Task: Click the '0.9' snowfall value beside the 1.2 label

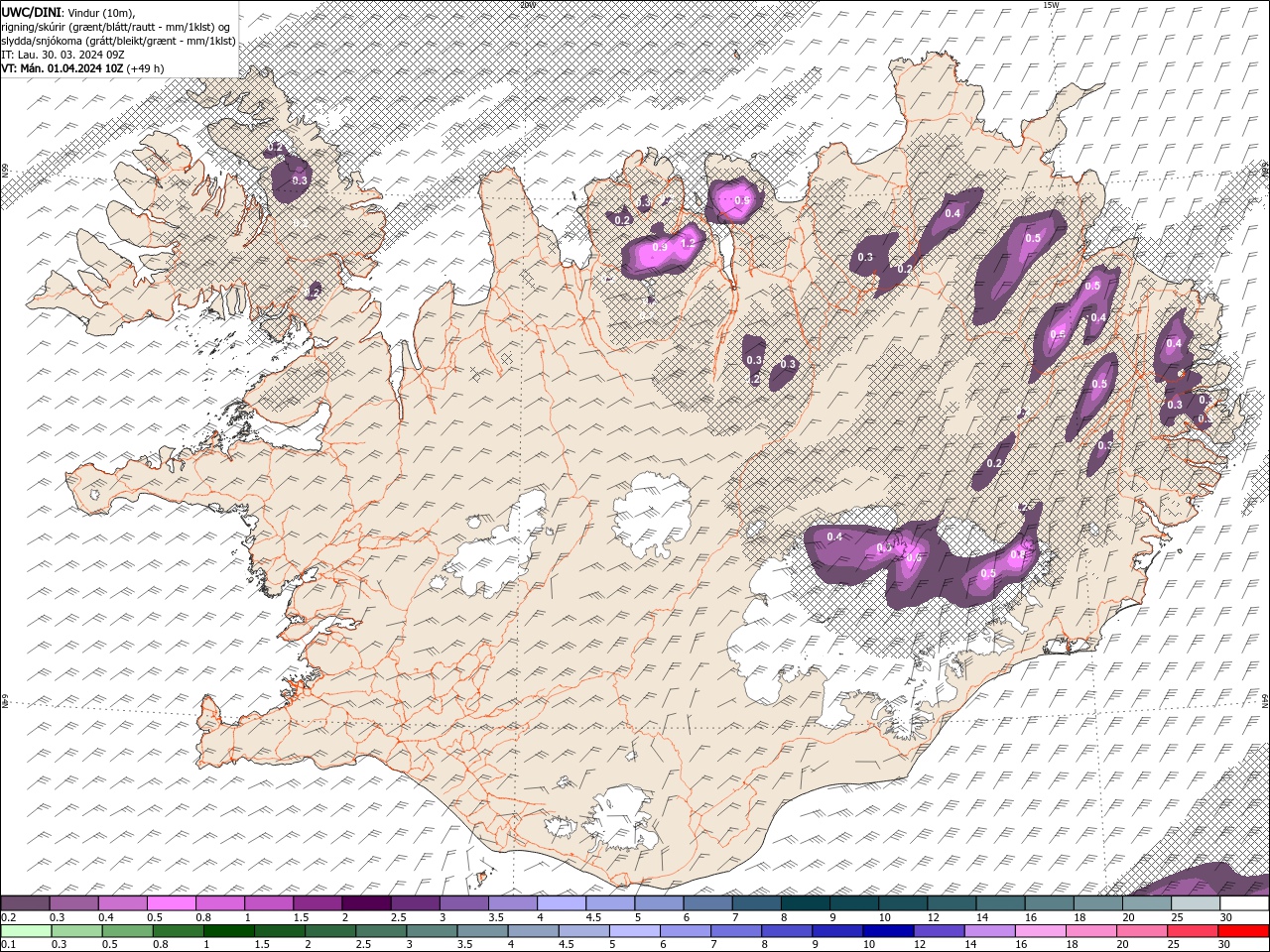Action: coord(661,246)
